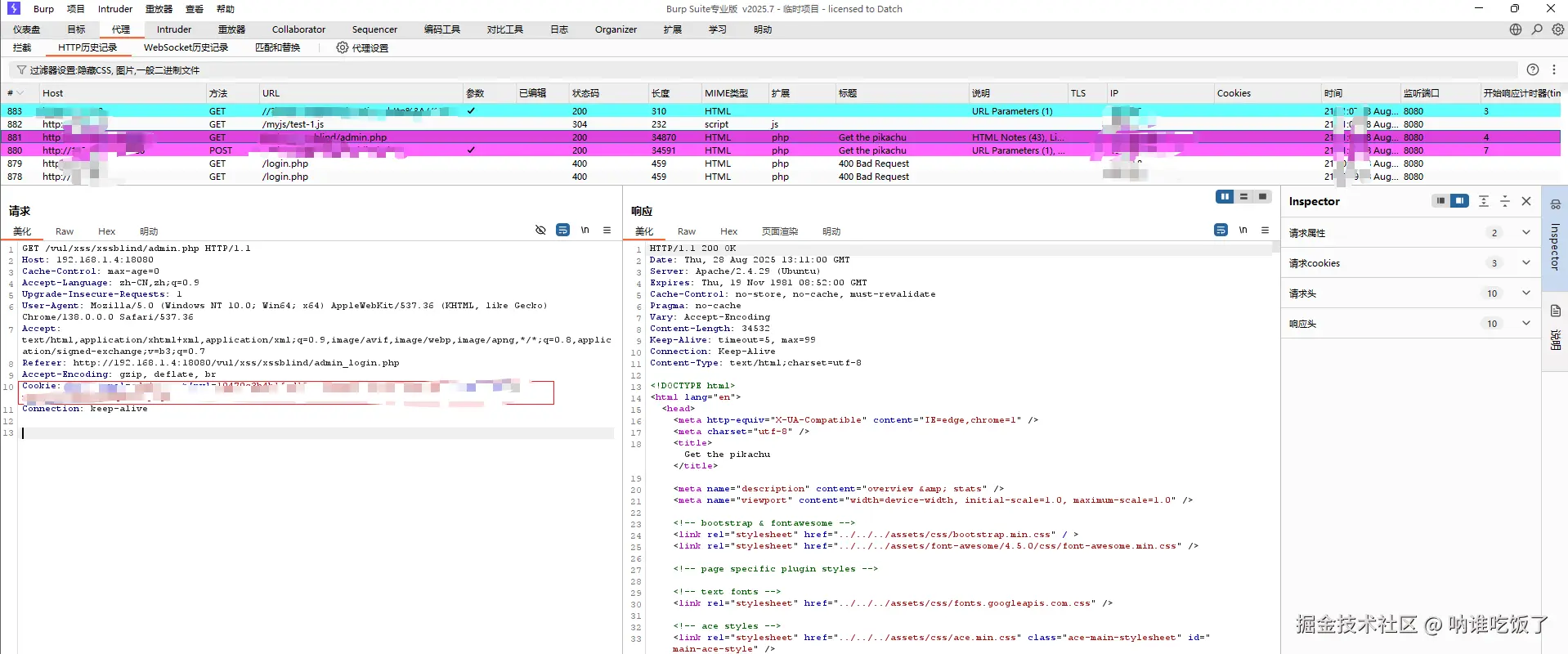1568x654 pixels.
Task: Click the globe browser icon in top bar
Action: tap(1516, 29)
